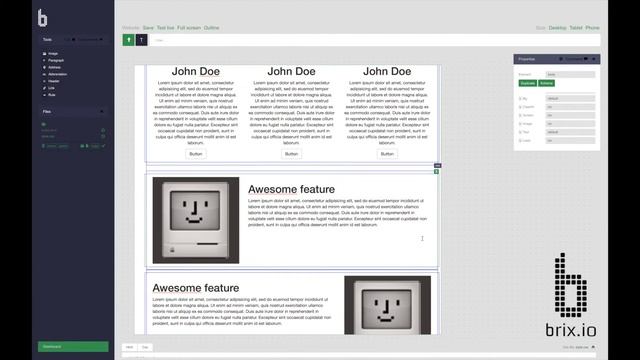
Task: Select the Address tool in sidebar
Action: [51, 67]
